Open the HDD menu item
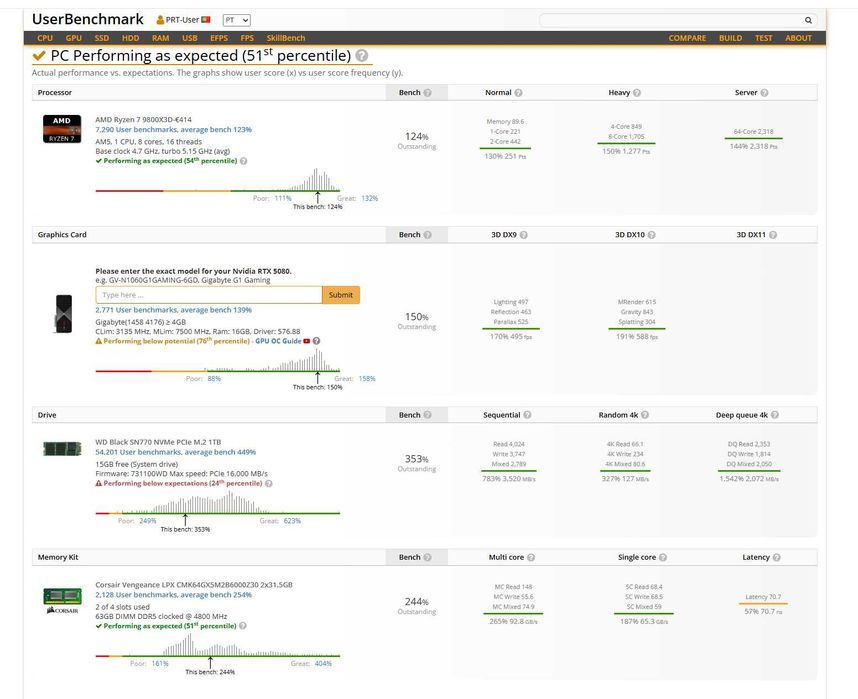The width and height of the screenshot is (858, 699). [x=130, y=38]
